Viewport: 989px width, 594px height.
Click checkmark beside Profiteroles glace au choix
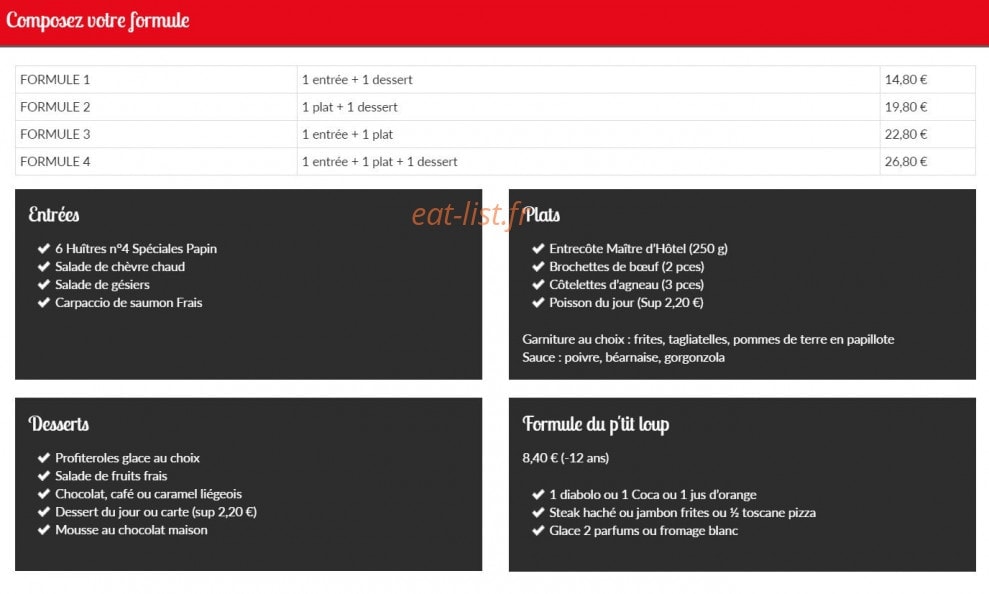(x=44, y=458)
